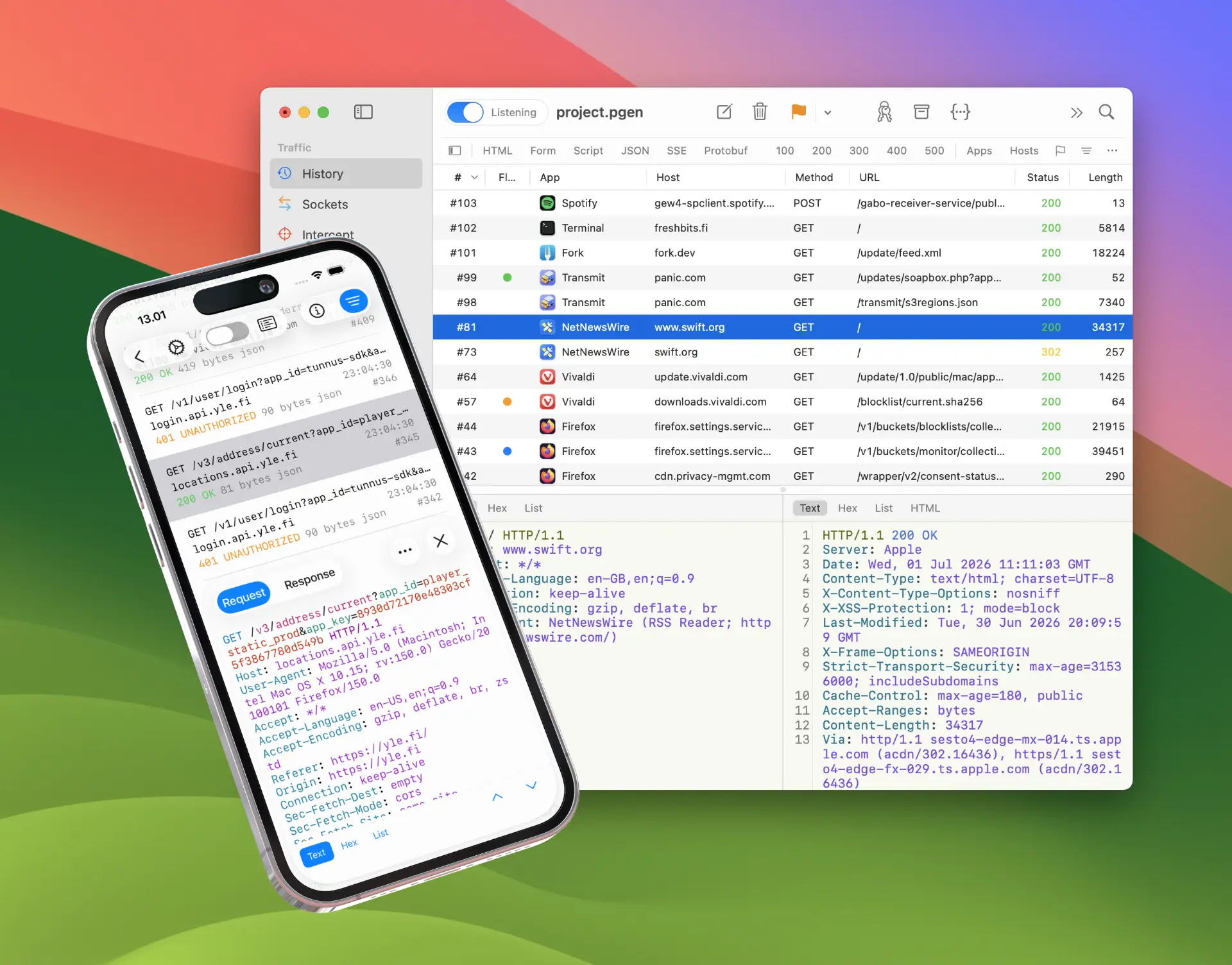Screen dimensions: 1232x965
Task: Switch response pane to Hex tab
Action: point(847,508)
